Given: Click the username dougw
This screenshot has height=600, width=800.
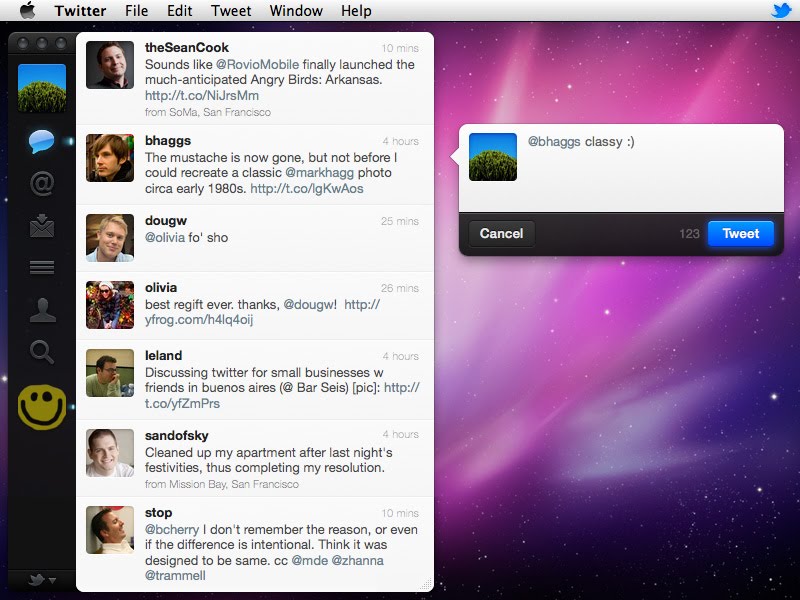Looking at the screenshot, I should [x=166, y=221].
